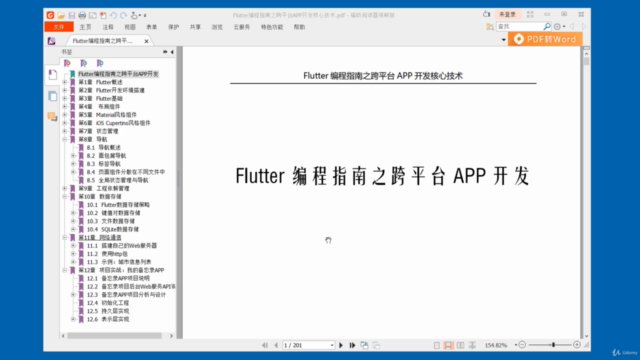Open the Bookmarks panel sidebar icon
This screenshot has height=360, width=640.
52,75
